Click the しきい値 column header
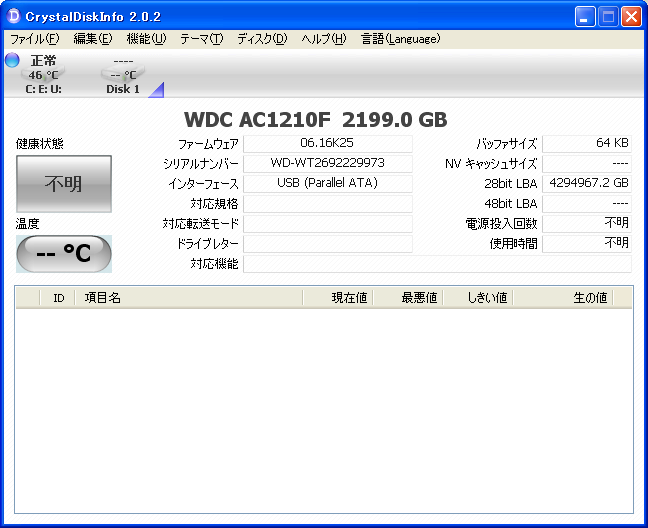 click(x=478, y=297)
